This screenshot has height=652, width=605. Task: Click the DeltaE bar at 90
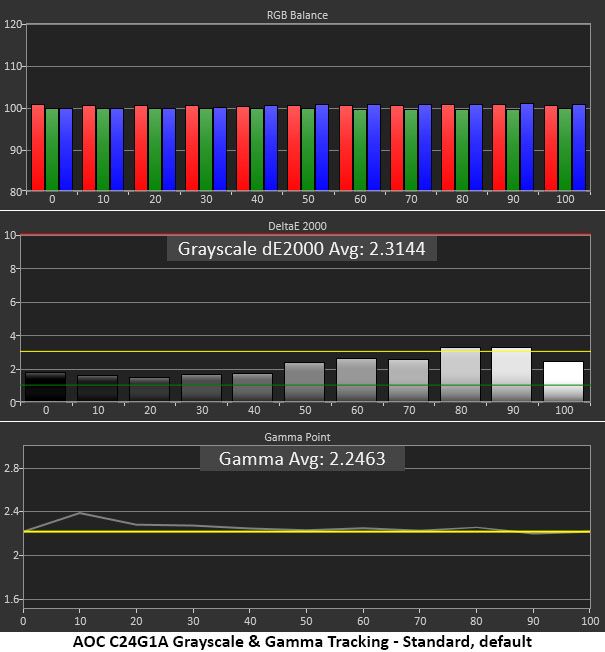point(511,375)
